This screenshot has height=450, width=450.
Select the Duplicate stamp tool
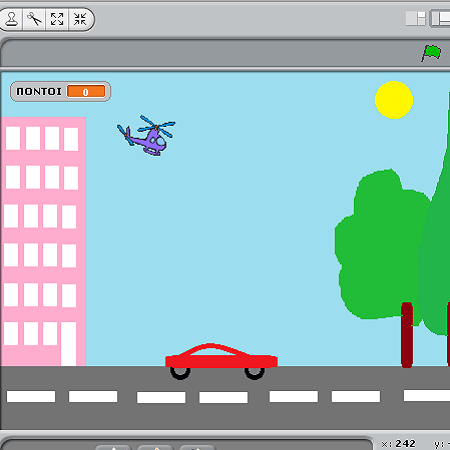tap(12, 19)
